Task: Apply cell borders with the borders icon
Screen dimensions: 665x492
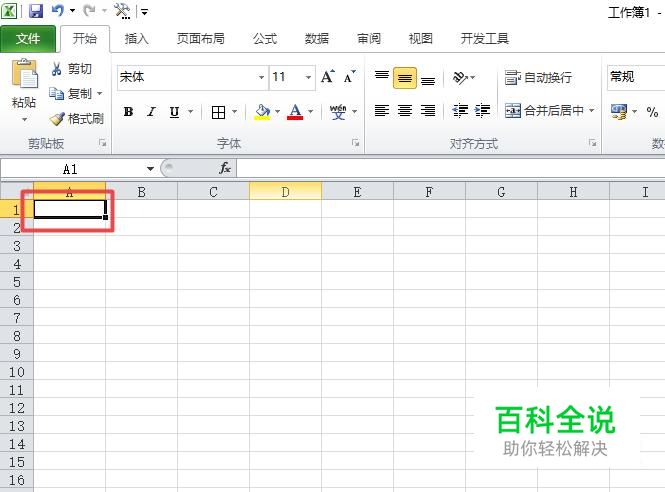Action: point(218,112)
